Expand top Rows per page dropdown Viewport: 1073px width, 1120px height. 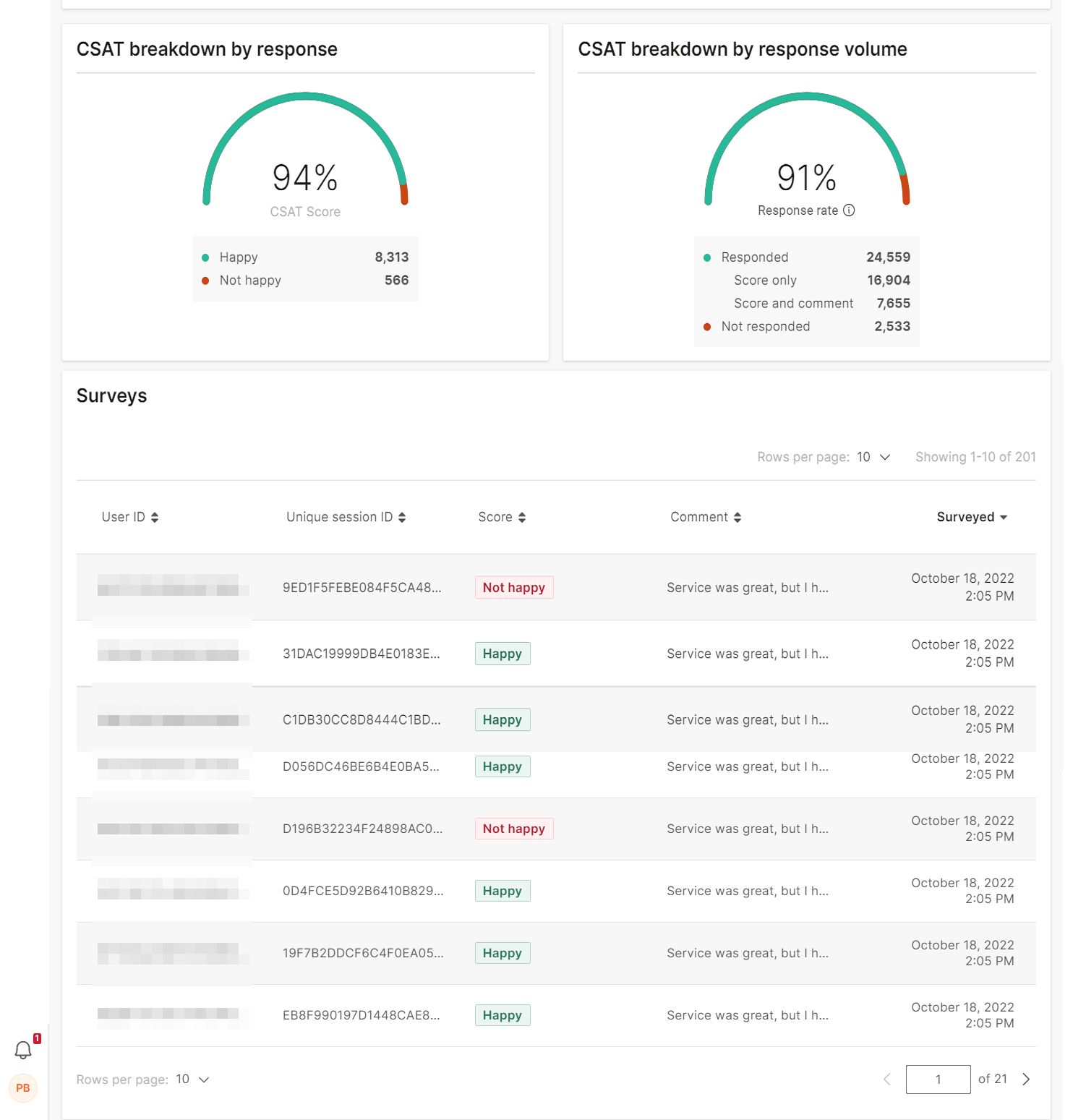click(x=873, y=457)
